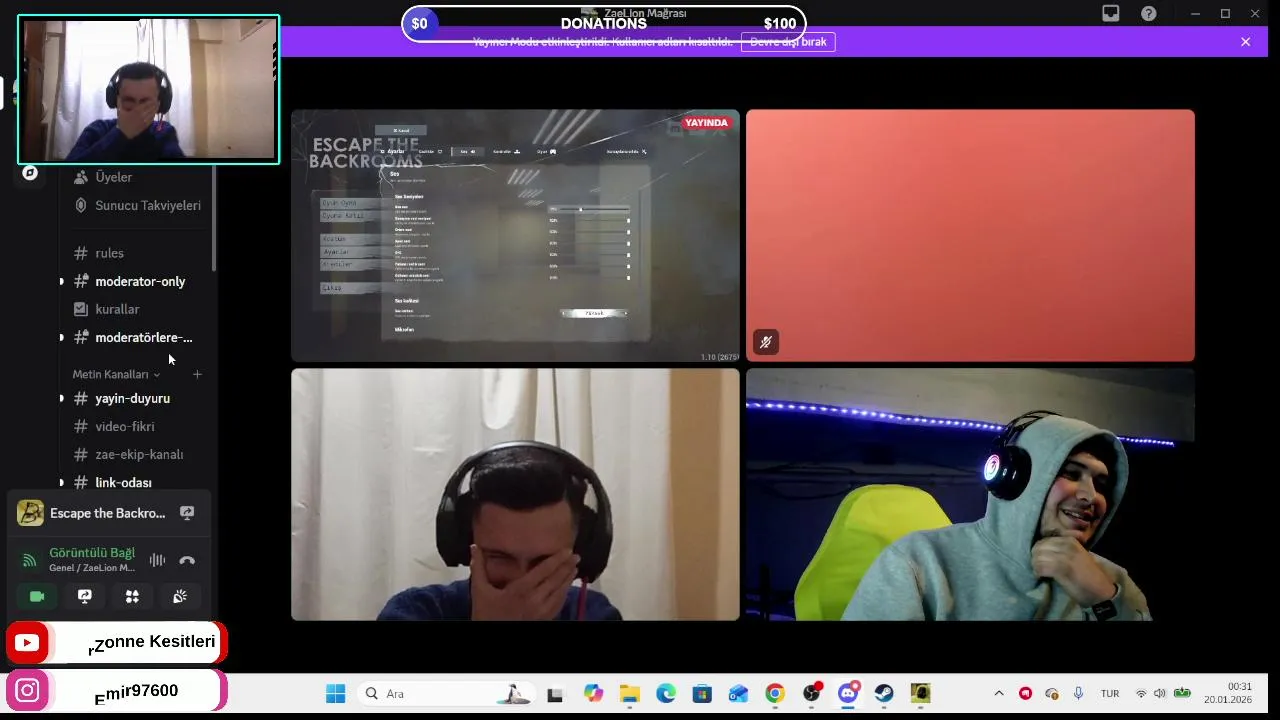Open the Wi-Fi network tray icon

pyautogui.click(x=1141, y=693)
